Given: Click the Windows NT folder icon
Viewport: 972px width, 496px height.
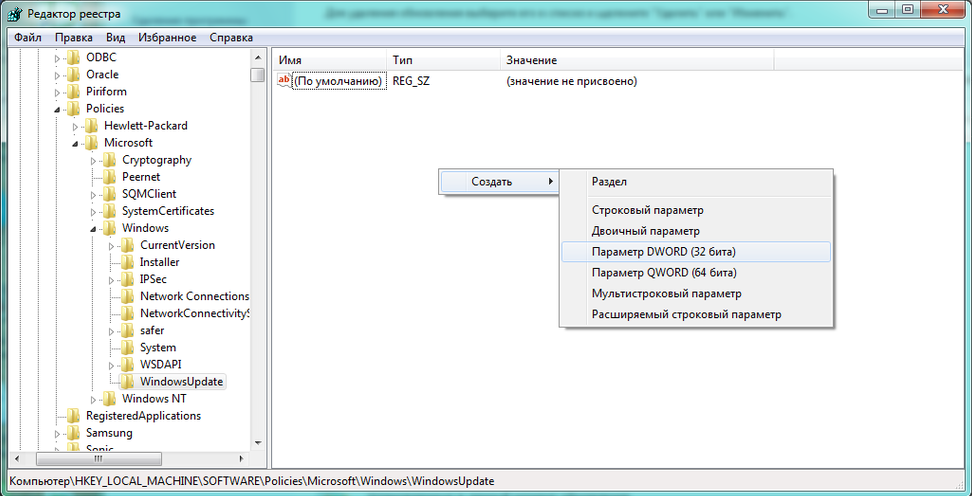Looking at the screenshot, I should coord(110,398).
